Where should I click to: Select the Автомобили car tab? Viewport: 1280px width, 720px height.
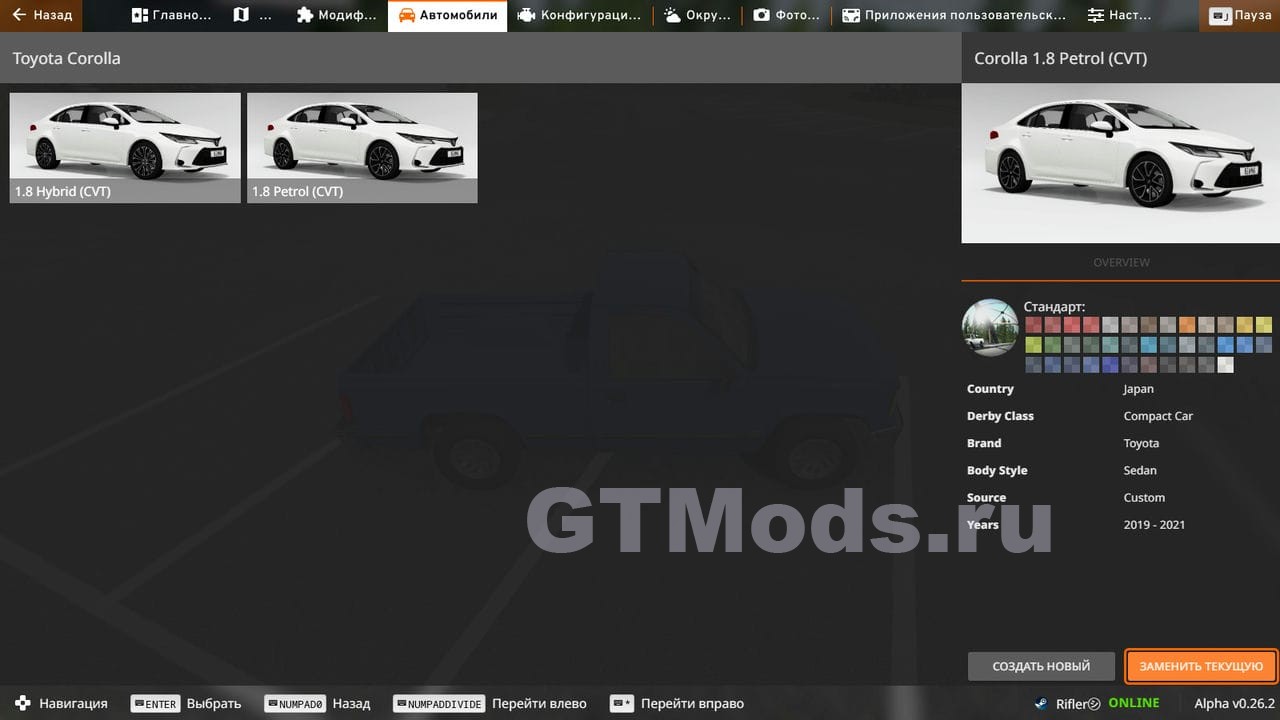(x=447, y=15)
